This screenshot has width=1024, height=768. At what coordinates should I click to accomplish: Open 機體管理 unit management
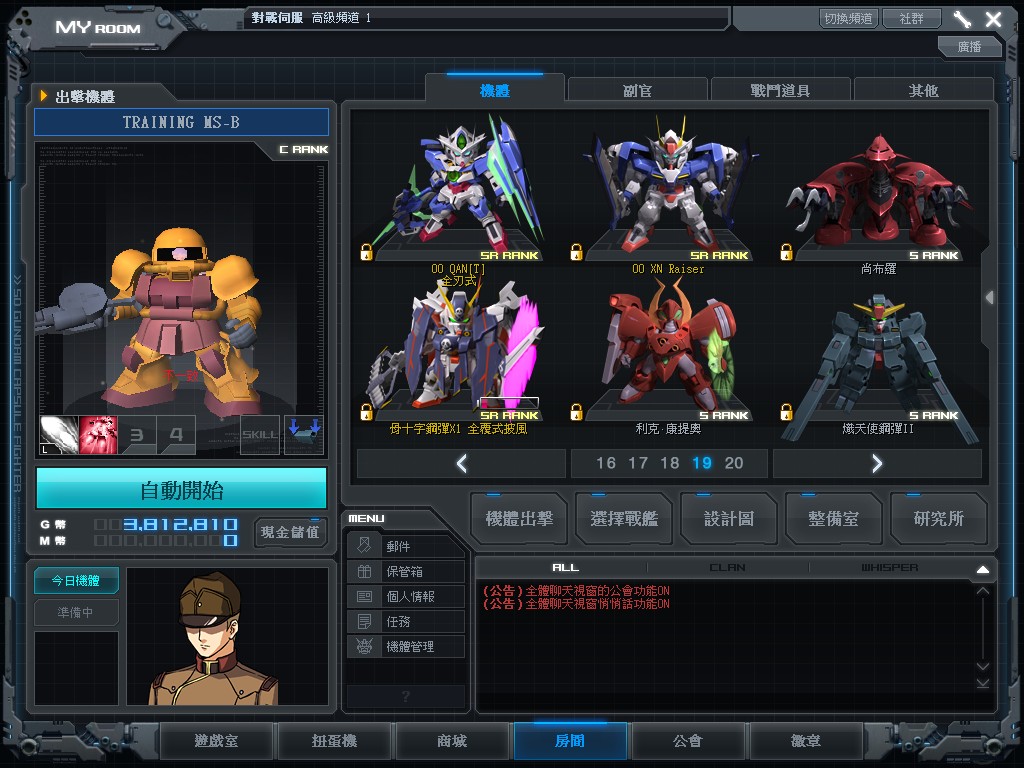(x=406, y=646)
